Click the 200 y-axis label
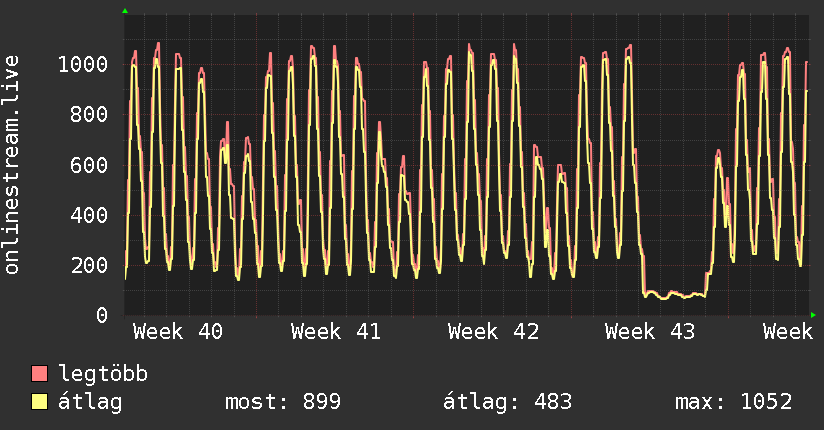824x430 pixels. point(89,265)
